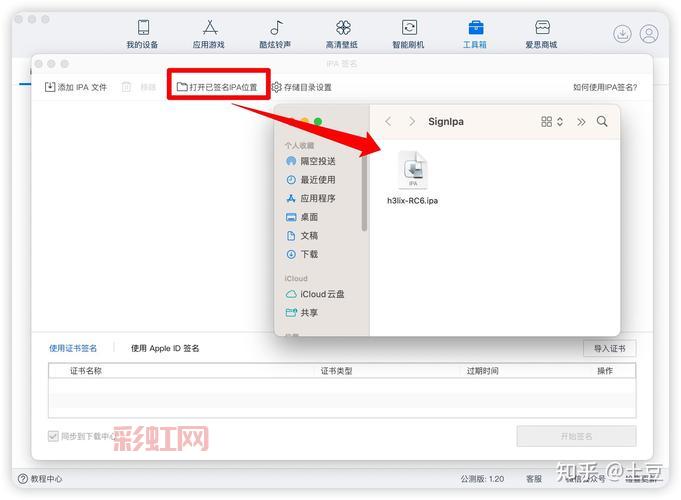Viewport: 681px width, 500px height.
Task: Click the Finder search magnifier icon
Action: pos(602,121)
